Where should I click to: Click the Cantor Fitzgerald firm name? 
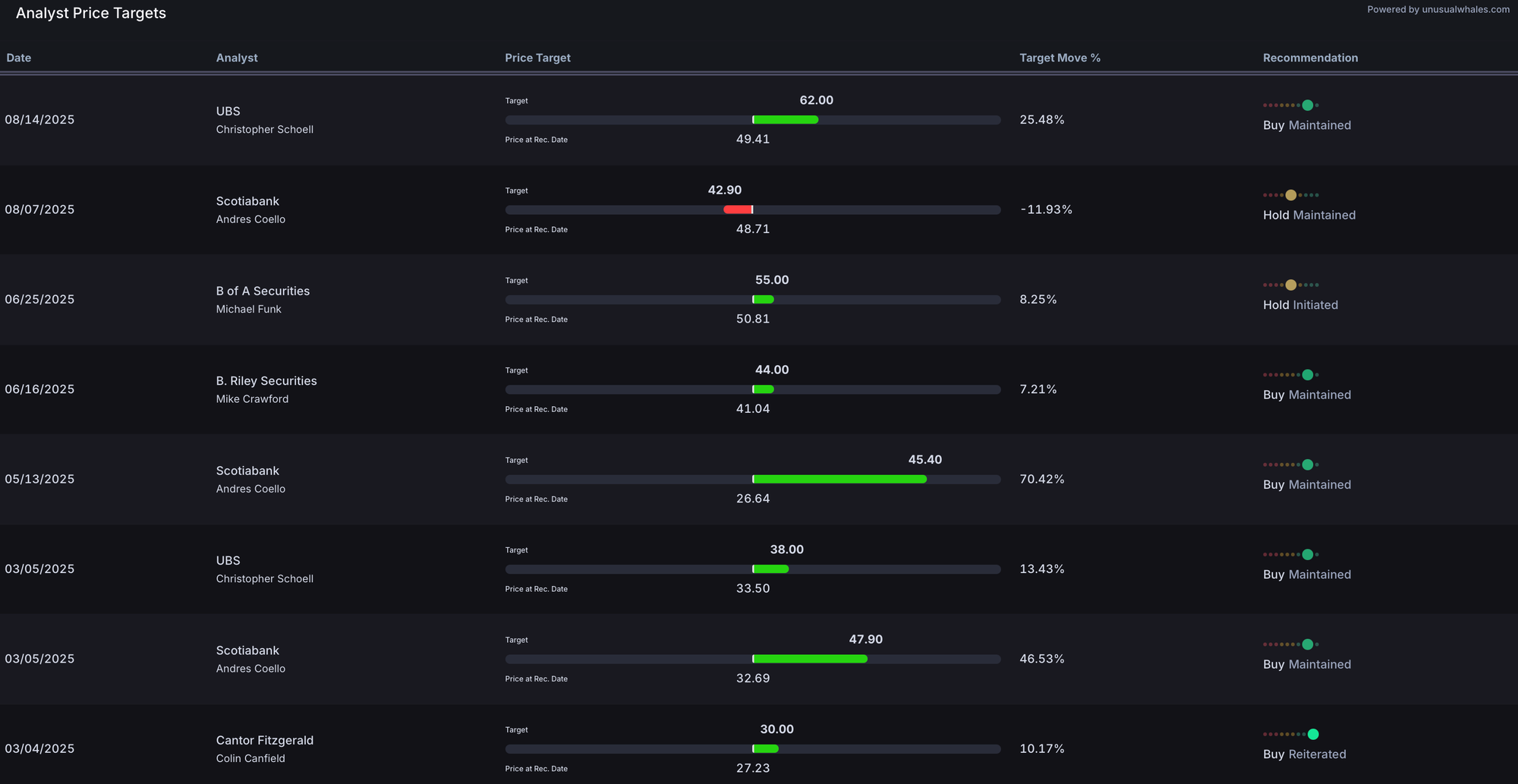point(265,740)
